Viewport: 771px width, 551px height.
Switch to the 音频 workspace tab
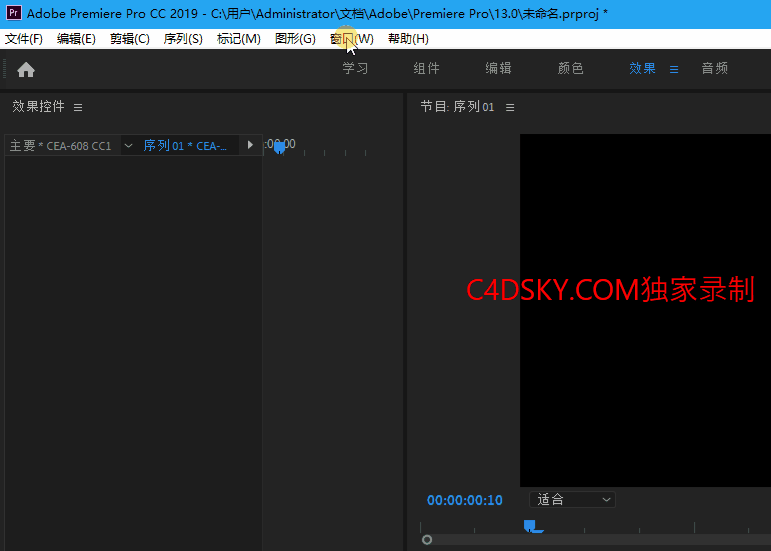click(714, 68)
